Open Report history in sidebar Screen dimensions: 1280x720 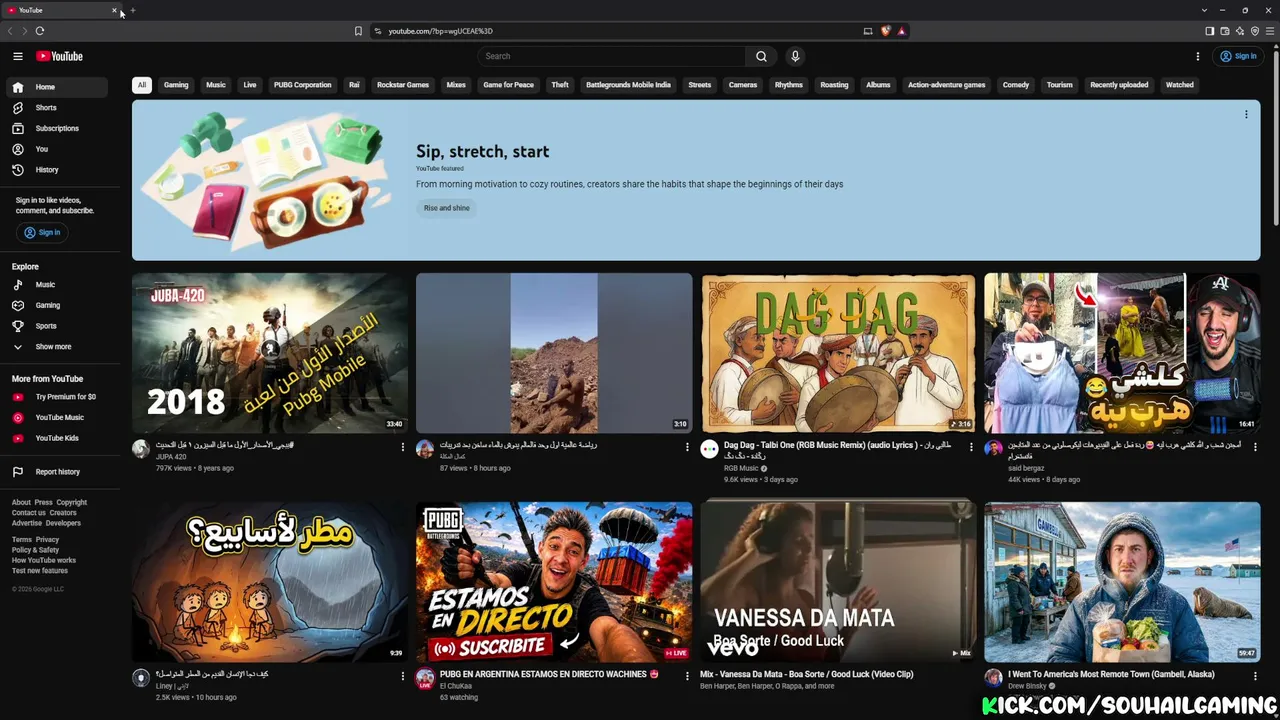57,472
